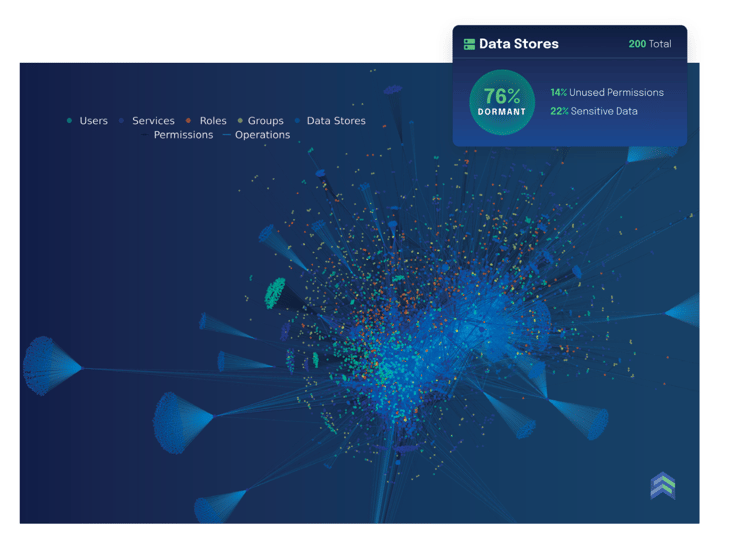This screenshot has width=734, height=541.
Task: Toggle the Users legend label
Action: click(94, 121)
